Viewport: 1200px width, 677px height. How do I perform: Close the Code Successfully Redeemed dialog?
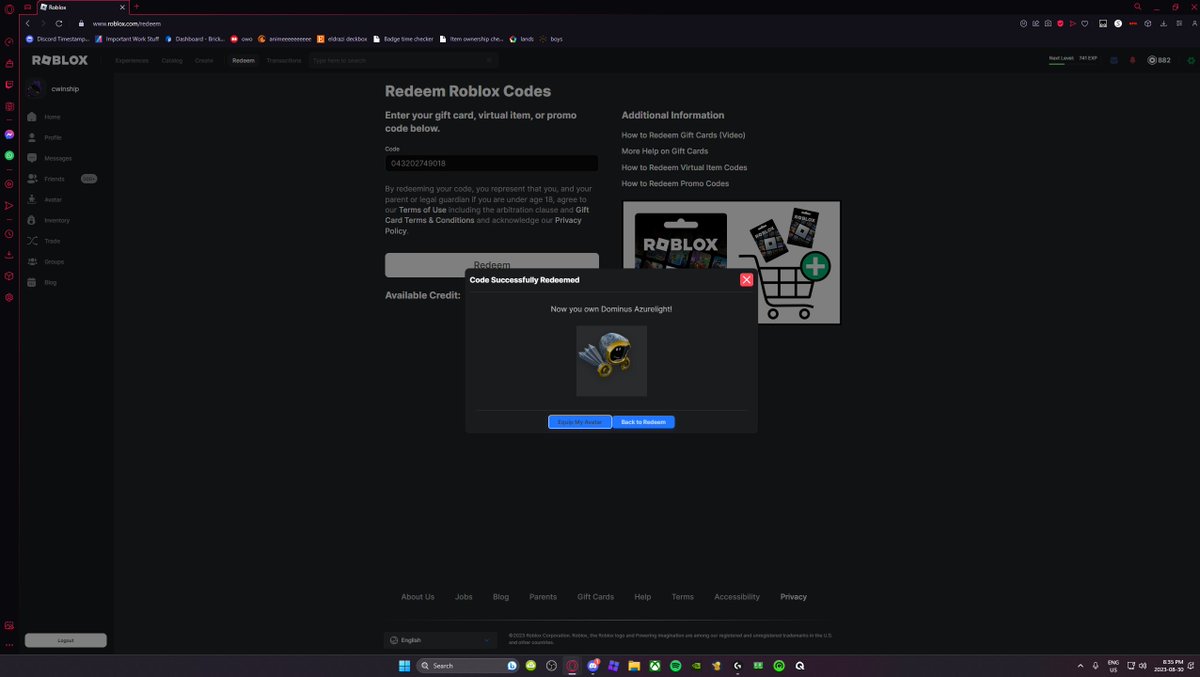coord(746,280)
